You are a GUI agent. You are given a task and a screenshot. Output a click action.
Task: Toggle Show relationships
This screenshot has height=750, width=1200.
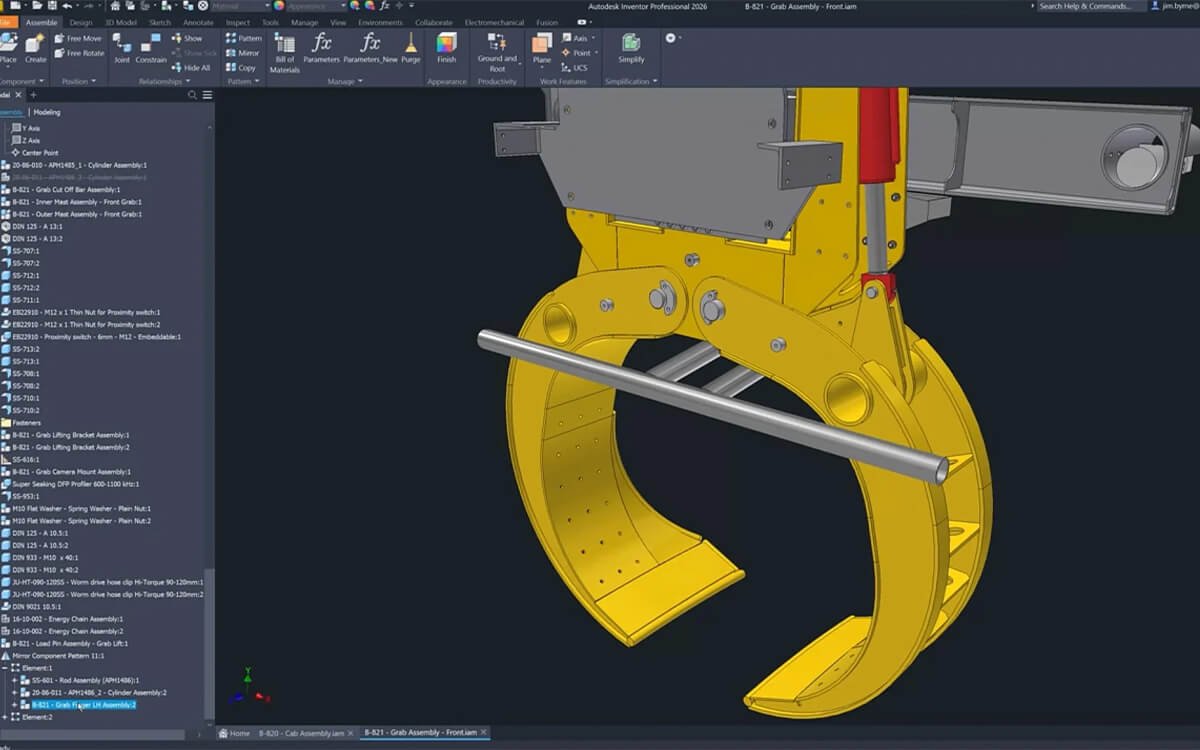tap(191, 36)
